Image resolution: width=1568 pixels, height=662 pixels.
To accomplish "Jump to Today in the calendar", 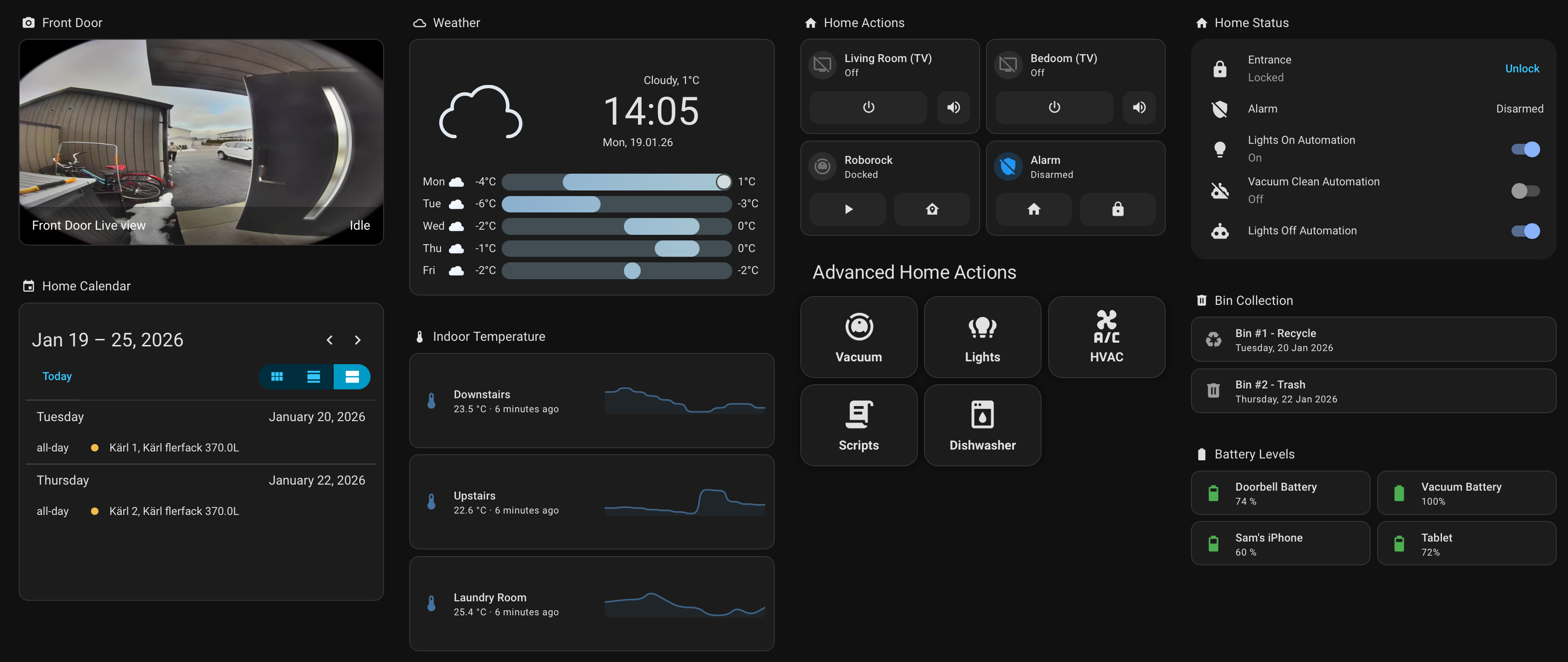I will [x=56, y=376].
